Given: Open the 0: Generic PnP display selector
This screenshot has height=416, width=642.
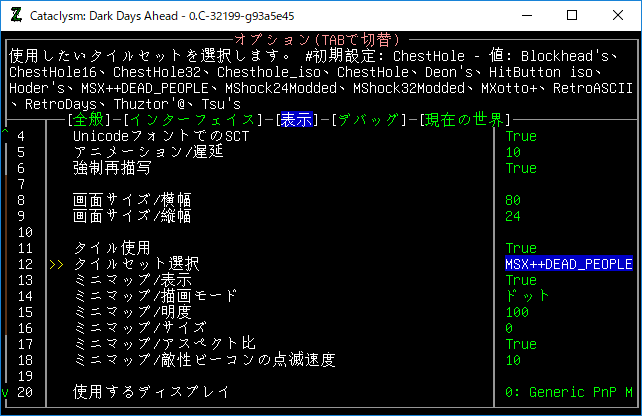Looking at the screenshot, I should coord(568,392).
